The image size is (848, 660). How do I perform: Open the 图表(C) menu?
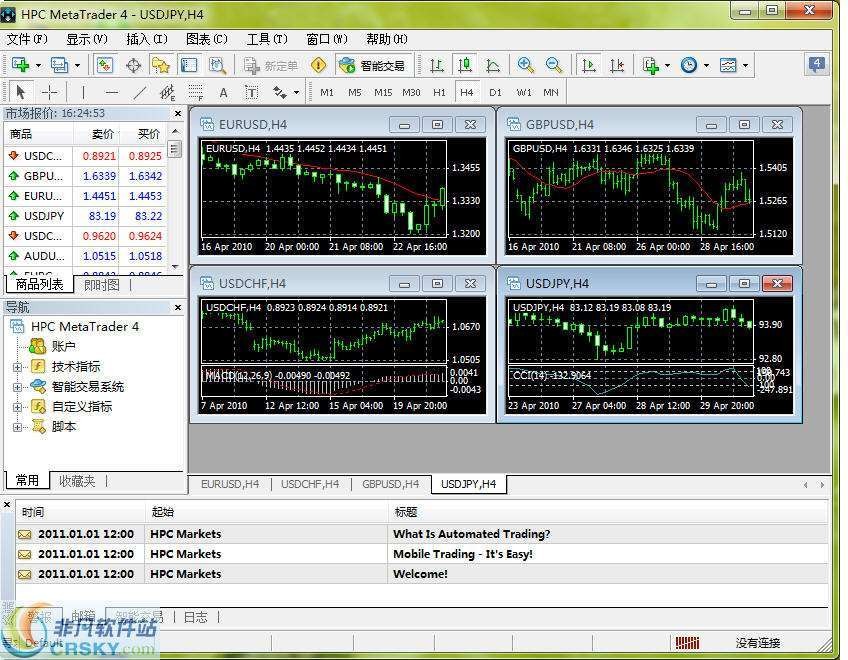click(x=207, y=39)
